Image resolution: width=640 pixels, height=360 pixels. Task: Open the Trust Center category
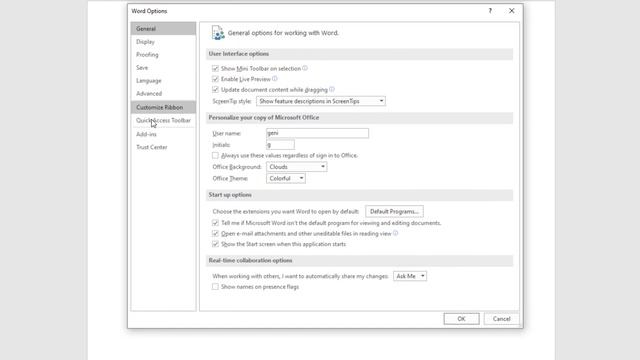[163, 147]
